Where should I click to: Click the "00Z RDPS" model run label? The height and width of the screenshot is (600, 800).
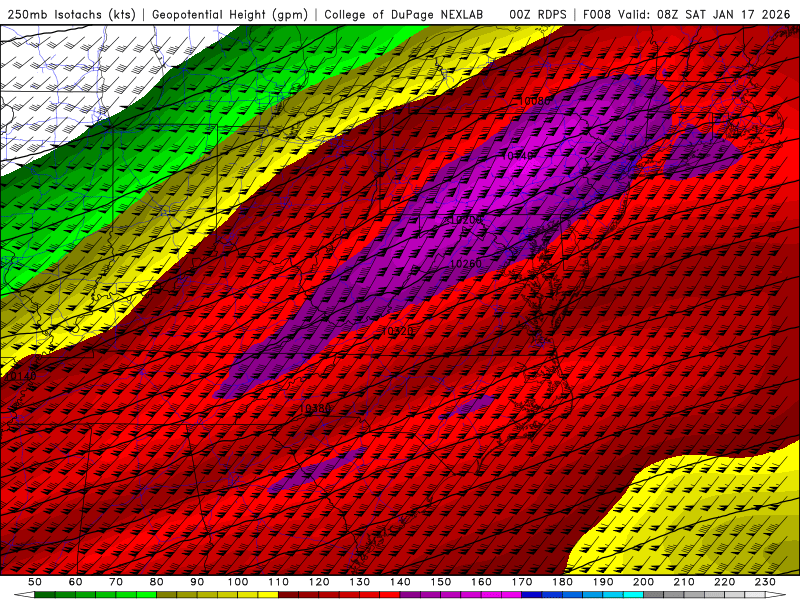click(538, 14)
